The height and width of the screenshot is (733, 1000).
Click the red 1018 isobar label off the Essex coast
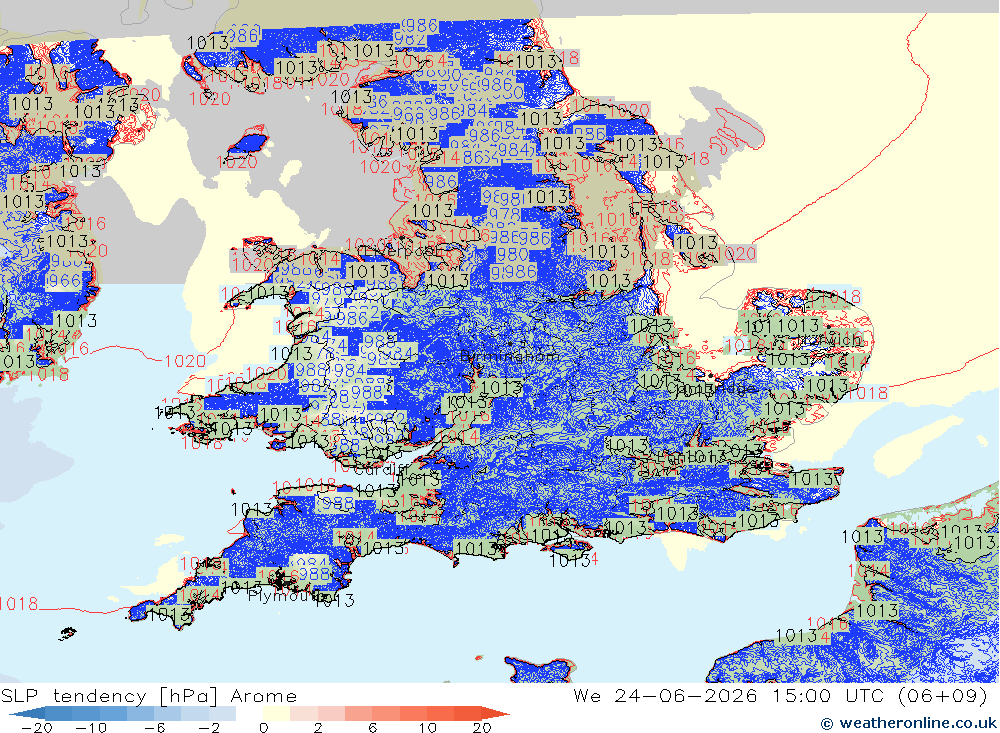pos(868,393)
